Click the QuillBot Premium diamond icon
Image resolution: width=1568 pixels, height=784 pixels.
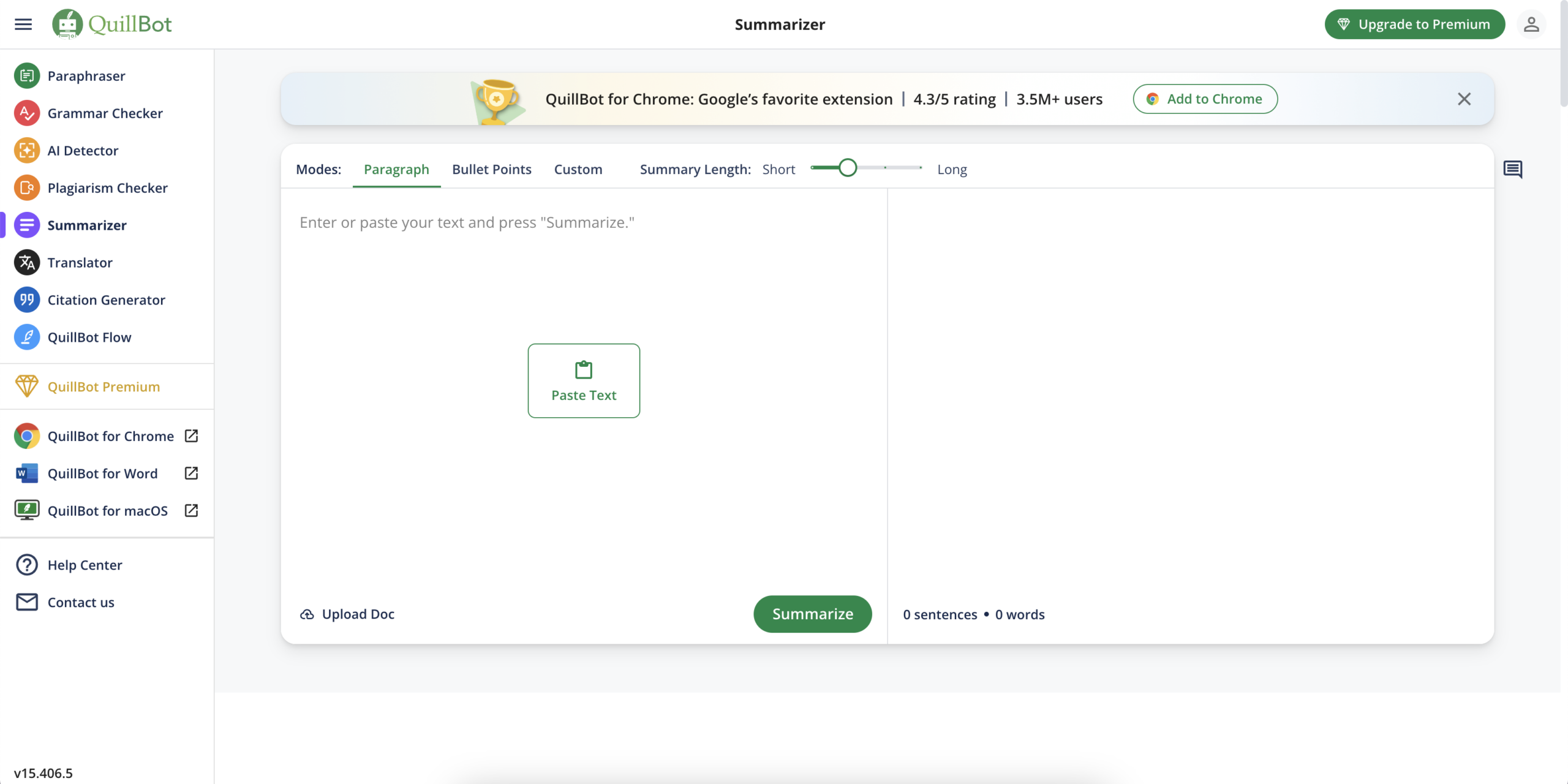point(27,386)
